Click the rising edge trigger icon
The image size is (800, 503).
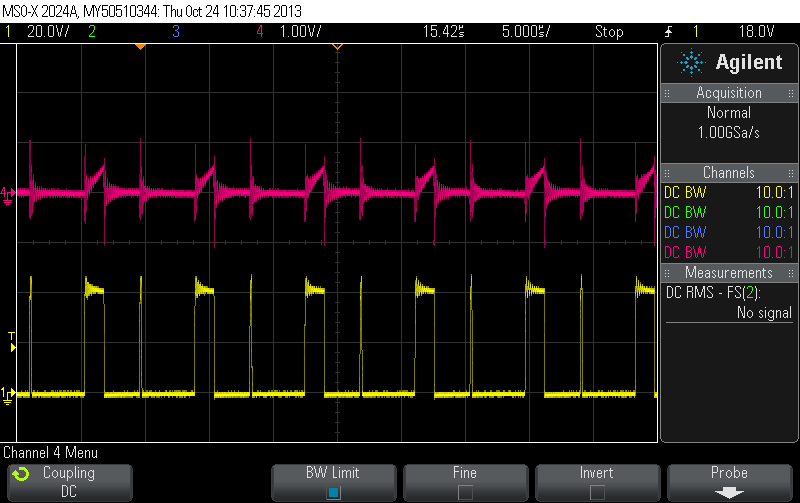(668, 32)
